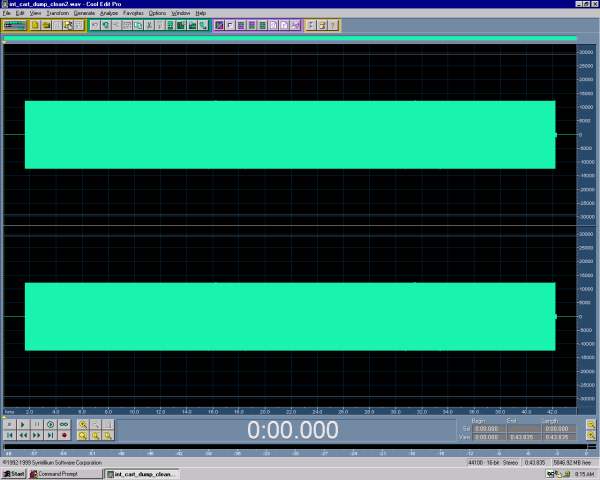The width and height of the screenshot is (600, 480).
Task: Click the "44100 · 16-bit · Stereo" status text
Action: [x=493, y=463]
